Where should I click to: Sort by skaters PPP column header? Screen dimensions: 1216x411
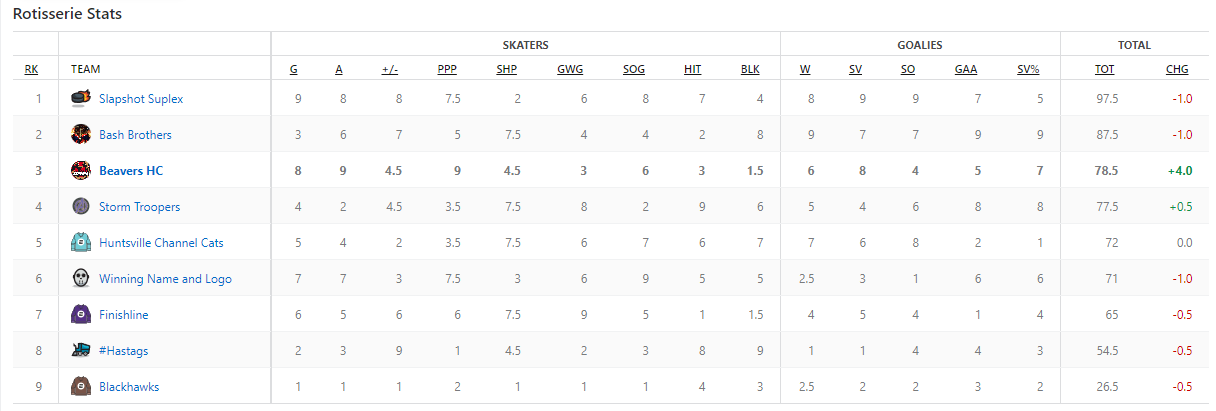(x=447, y=70)
